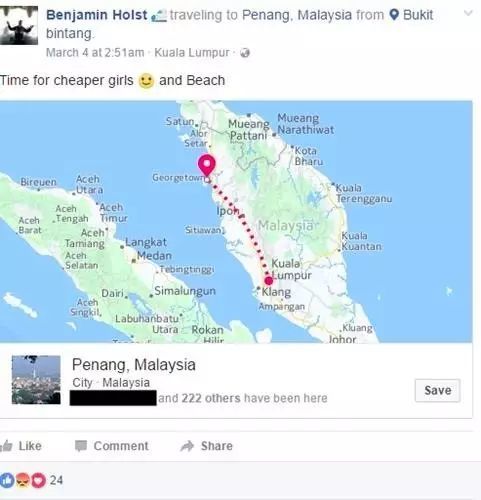Click the location pin icon before Bukit bintang
Viewport: 481px width, 500px height.
[x=394, y=15]
